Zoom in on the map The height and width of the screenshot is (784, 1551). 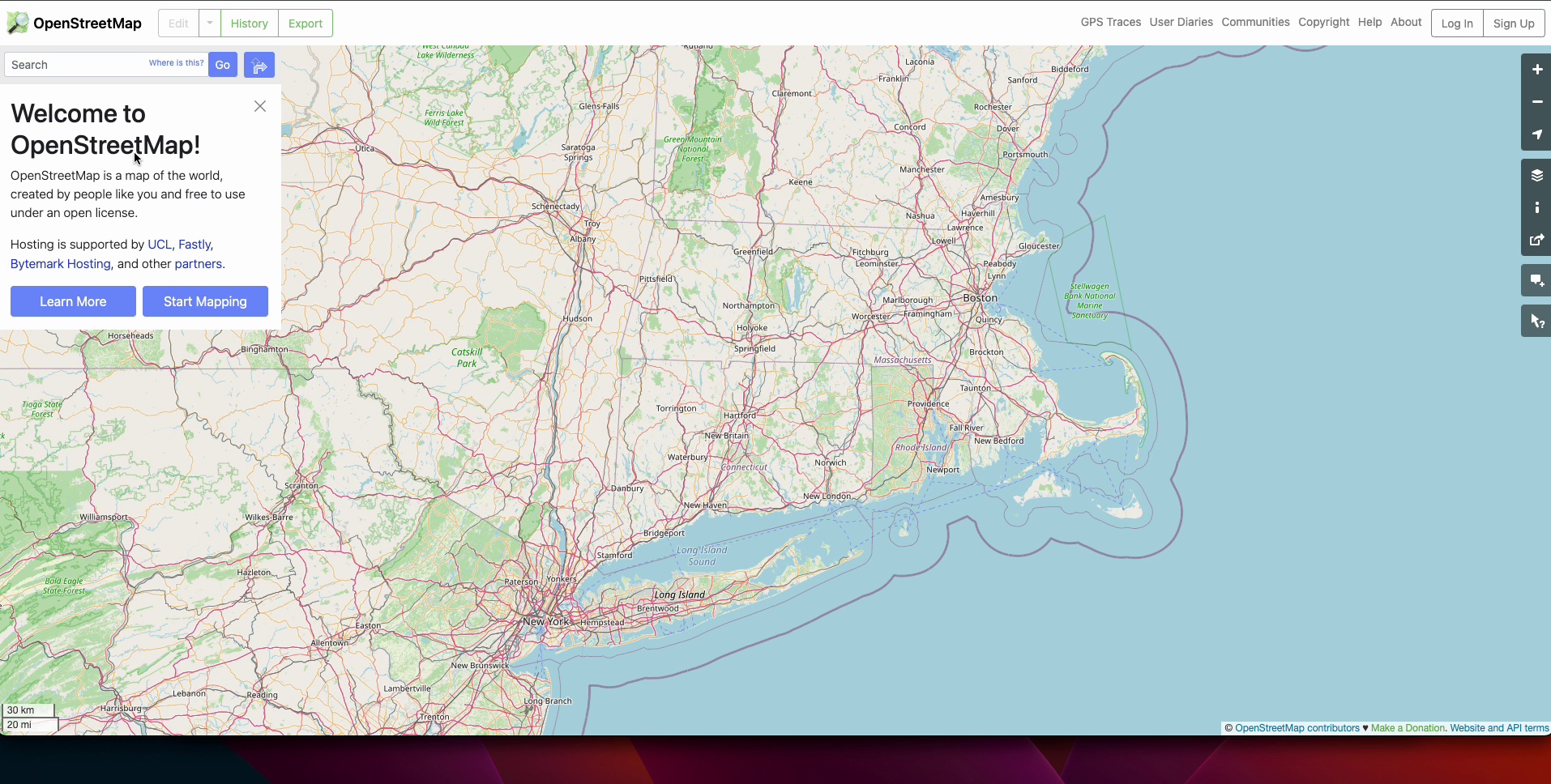[1536, 70]
